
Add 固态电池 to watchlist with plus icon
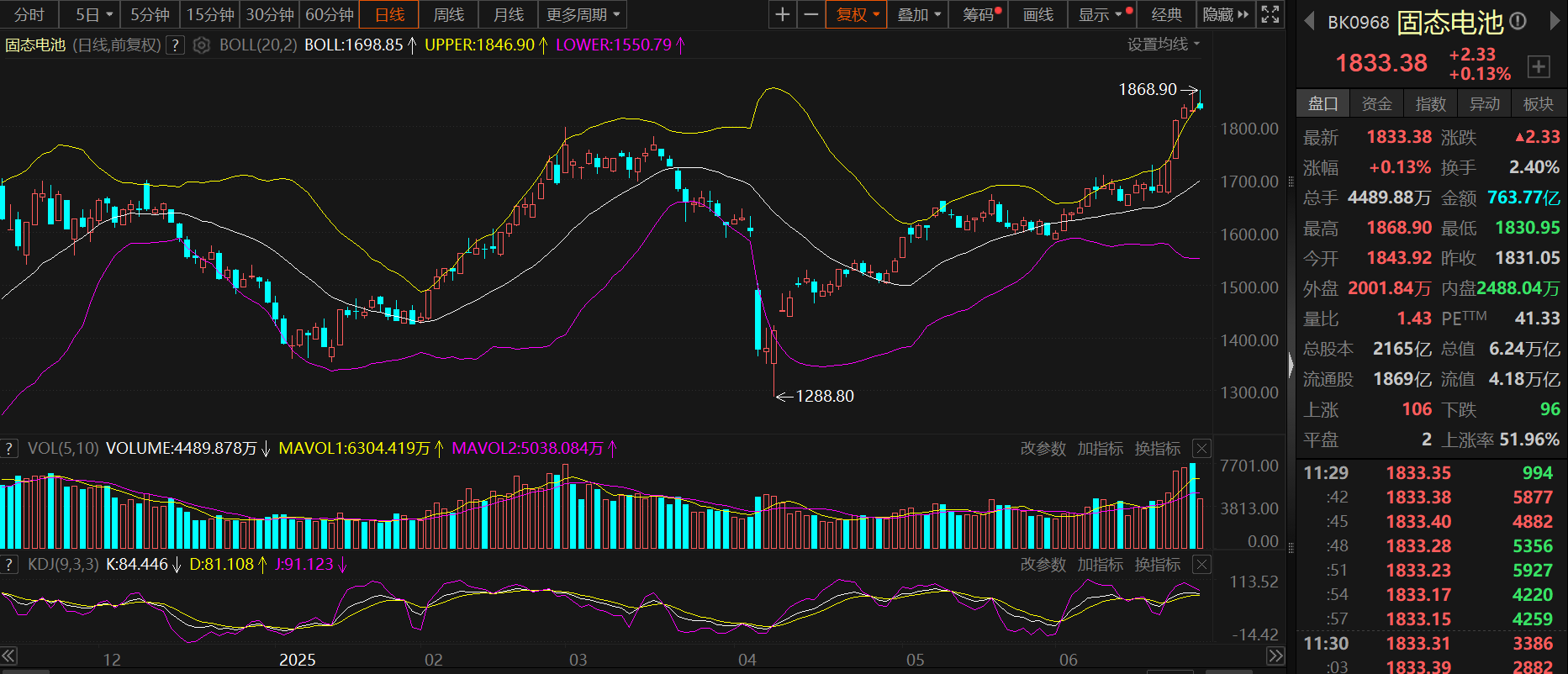[x=1539, y=67]
